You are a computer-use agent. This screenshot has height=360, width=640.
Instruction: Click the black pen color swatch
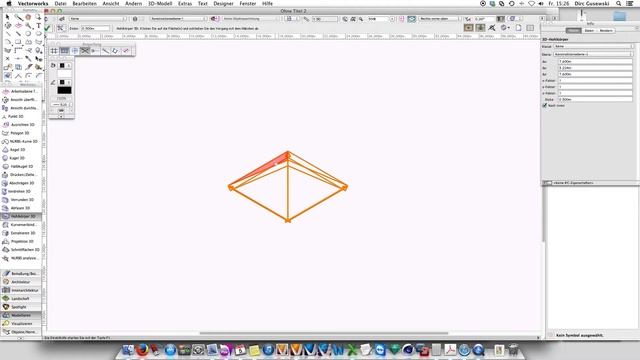coord(64,91)
